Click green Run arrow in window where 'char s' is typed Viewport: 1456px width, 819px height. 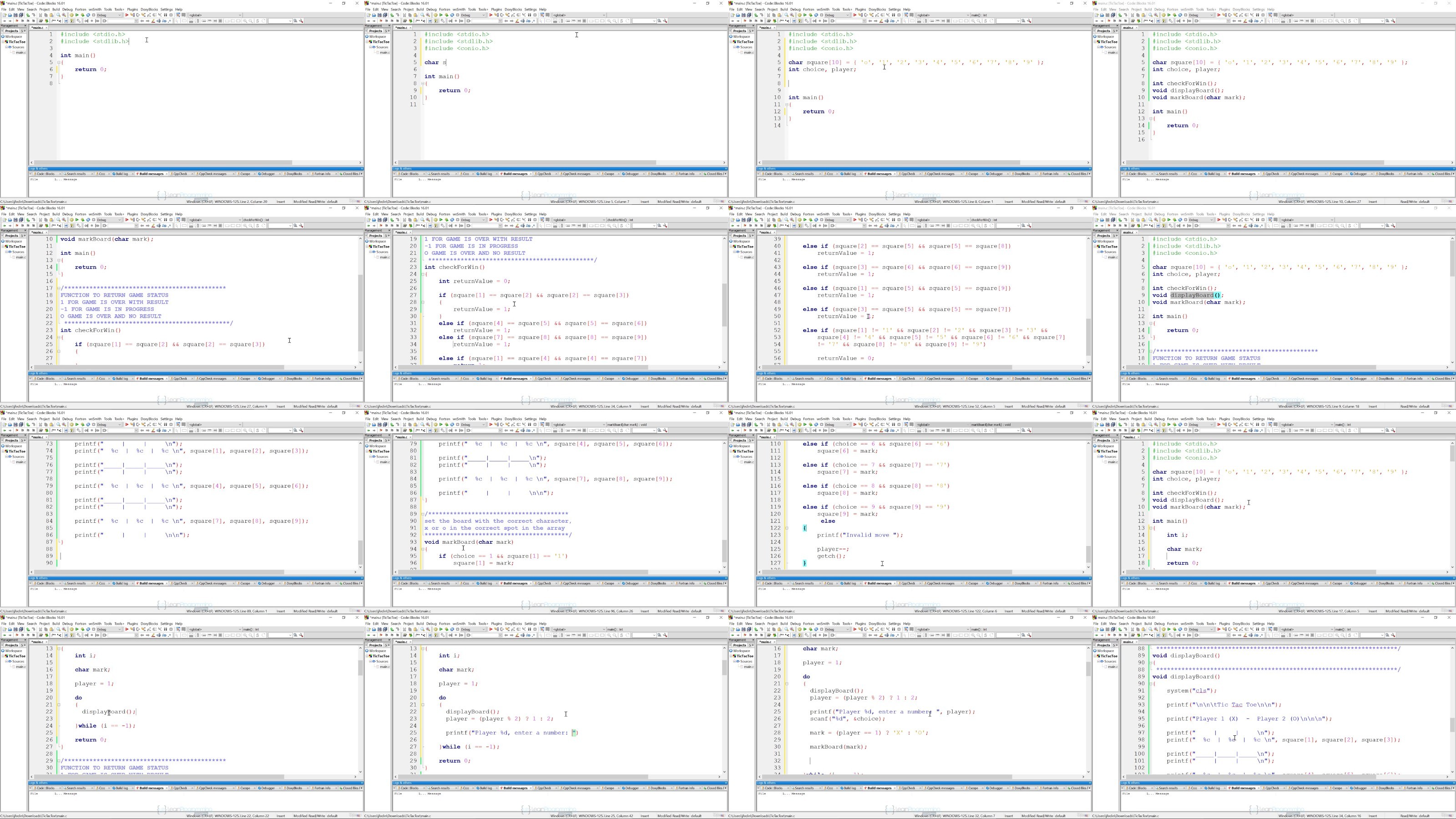[x=441, y=15]
